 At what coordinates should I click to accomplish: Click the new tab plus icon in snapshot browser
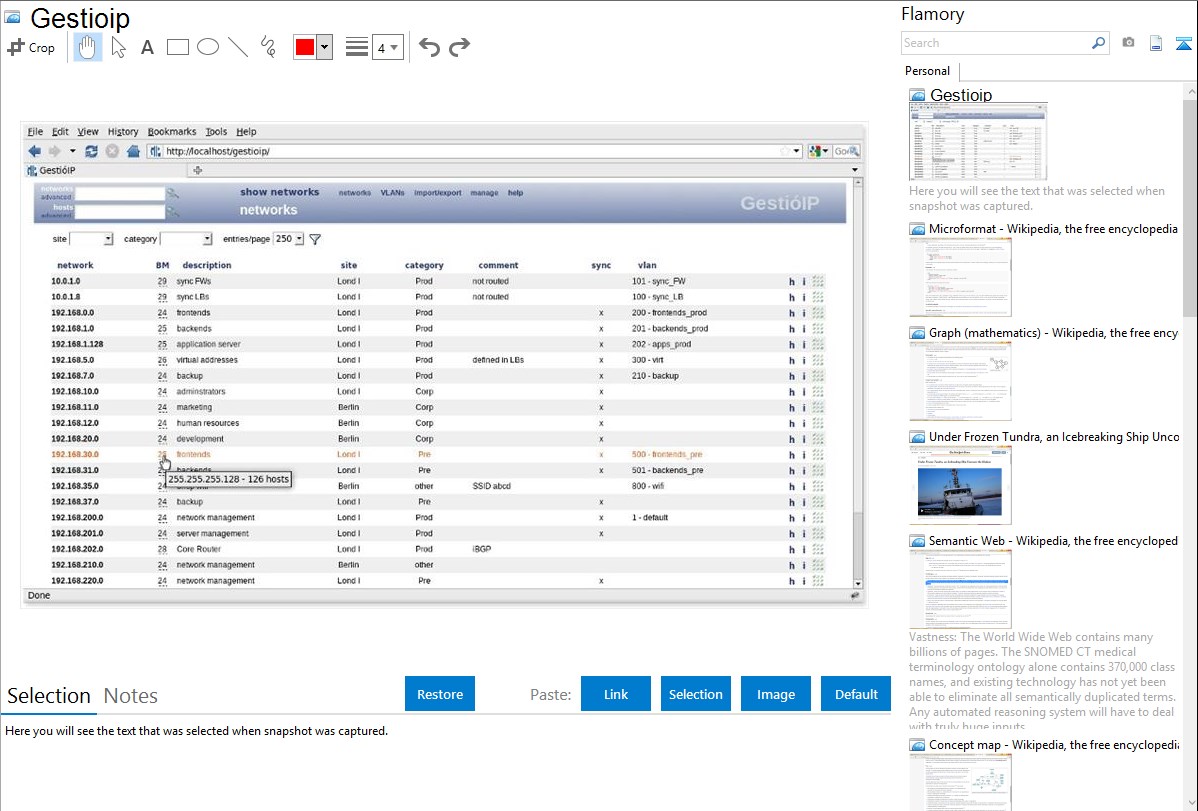(198, 170)
